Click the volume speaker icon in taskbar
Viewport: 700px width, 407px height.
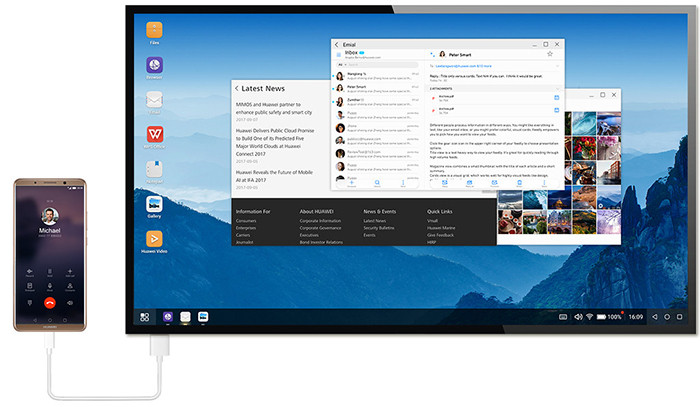[577, 316]
